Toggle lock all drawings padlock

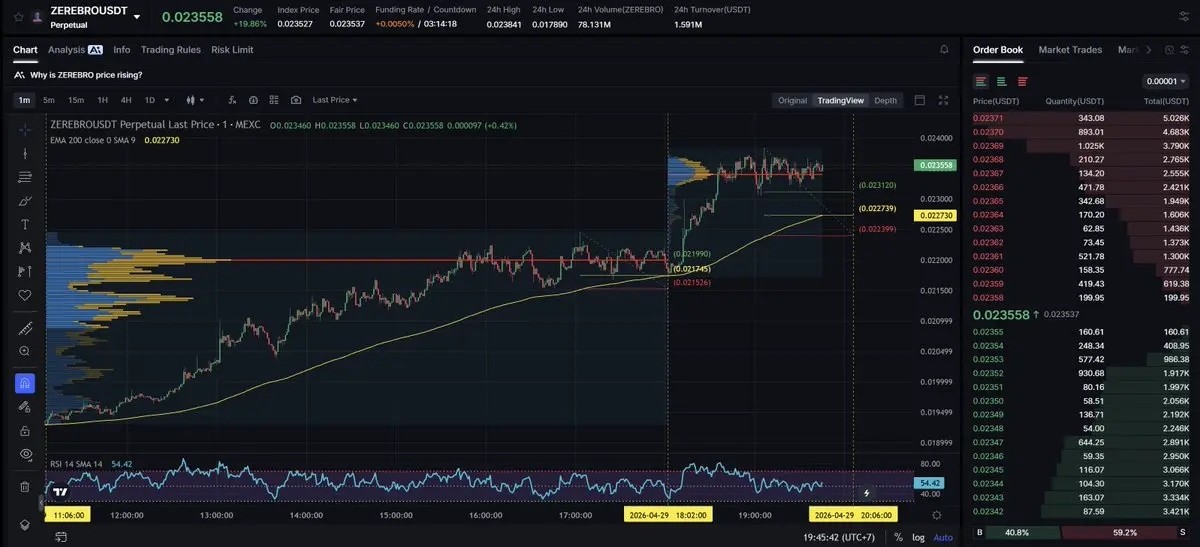tap(25, 430)
